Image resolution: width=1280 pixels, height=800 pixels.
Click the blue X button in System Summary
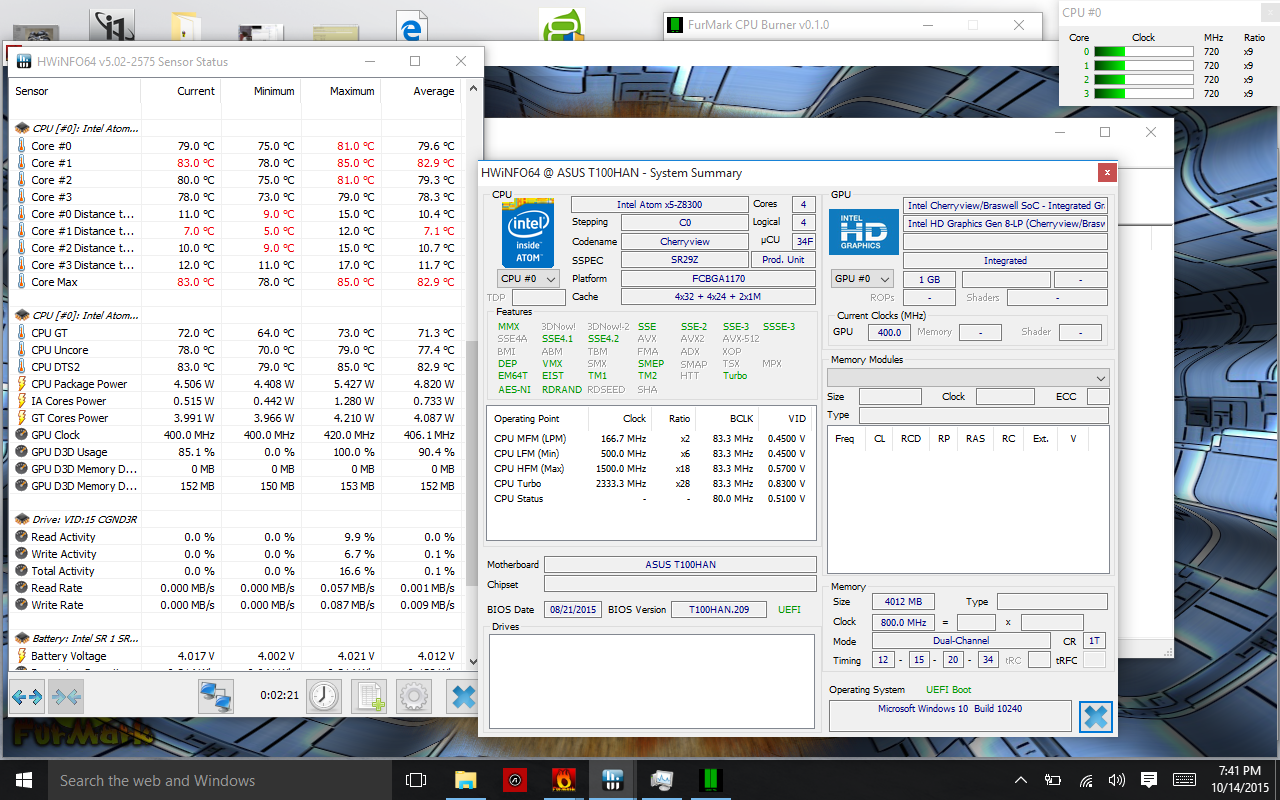click(x=1096, y=716)
